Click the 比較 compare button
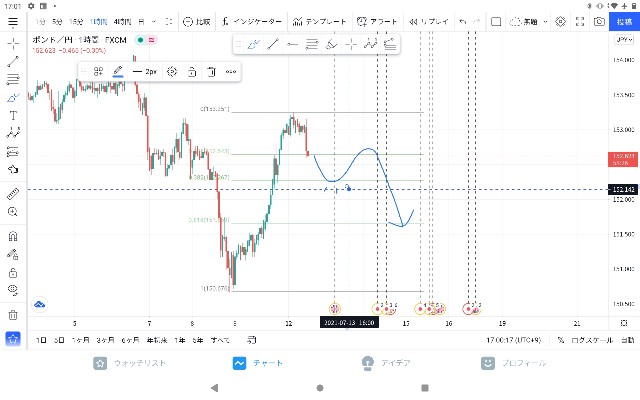Screen dimensions: 640x400 click(x=196, y=22)
